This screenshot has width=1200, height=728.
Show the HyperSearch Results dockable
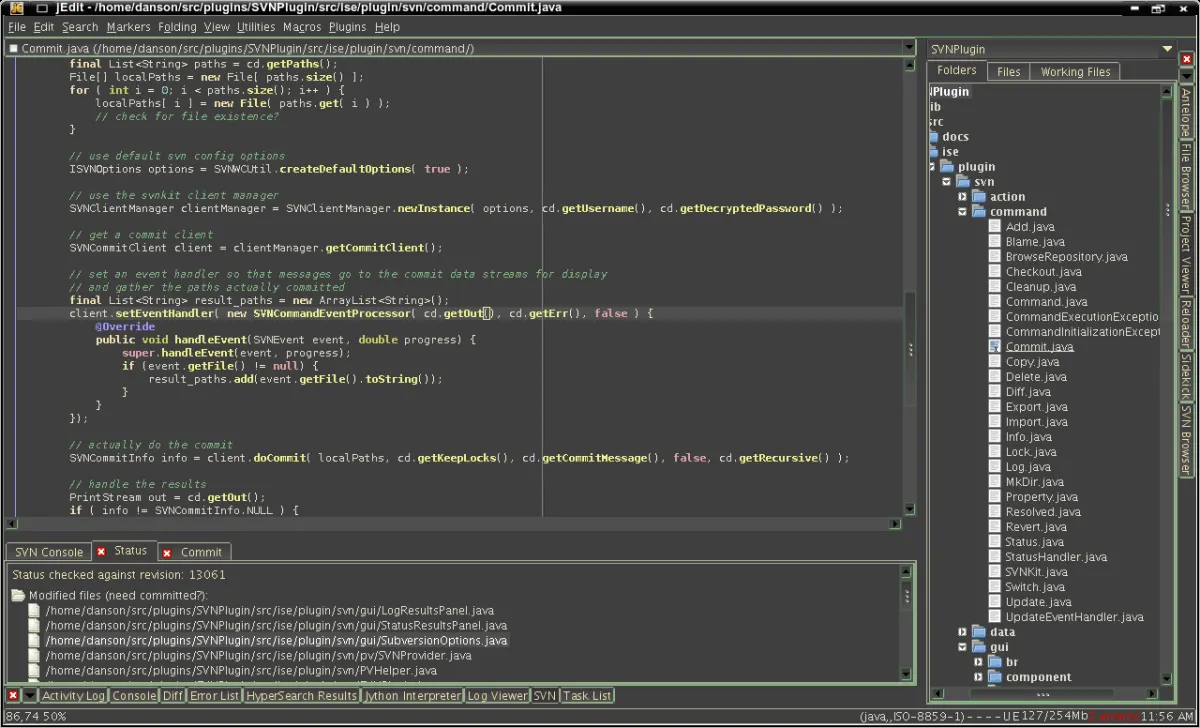click(301, 696)
